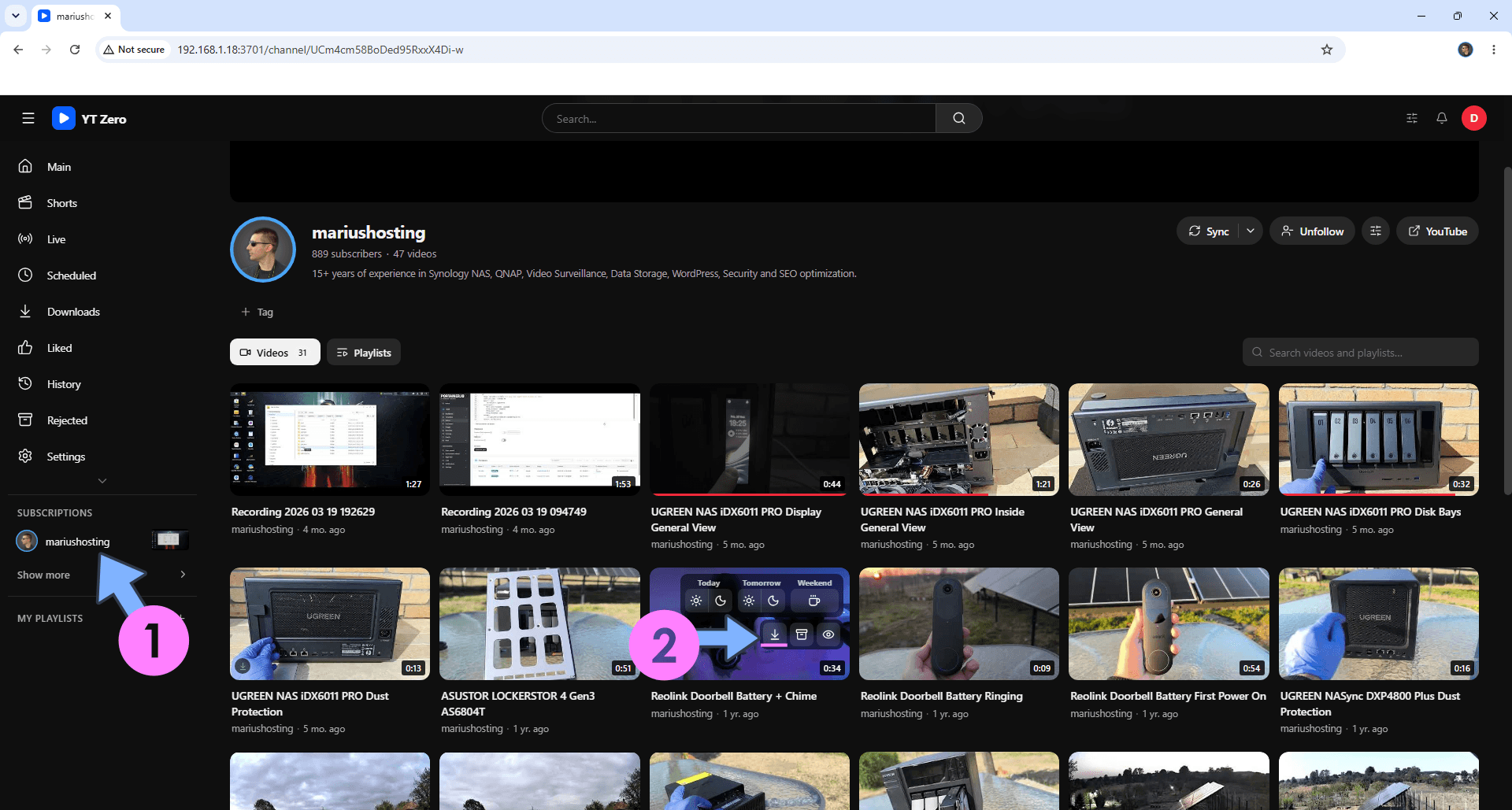Click the browser back arrow
Screen dimensions: 1512x810
18,50
